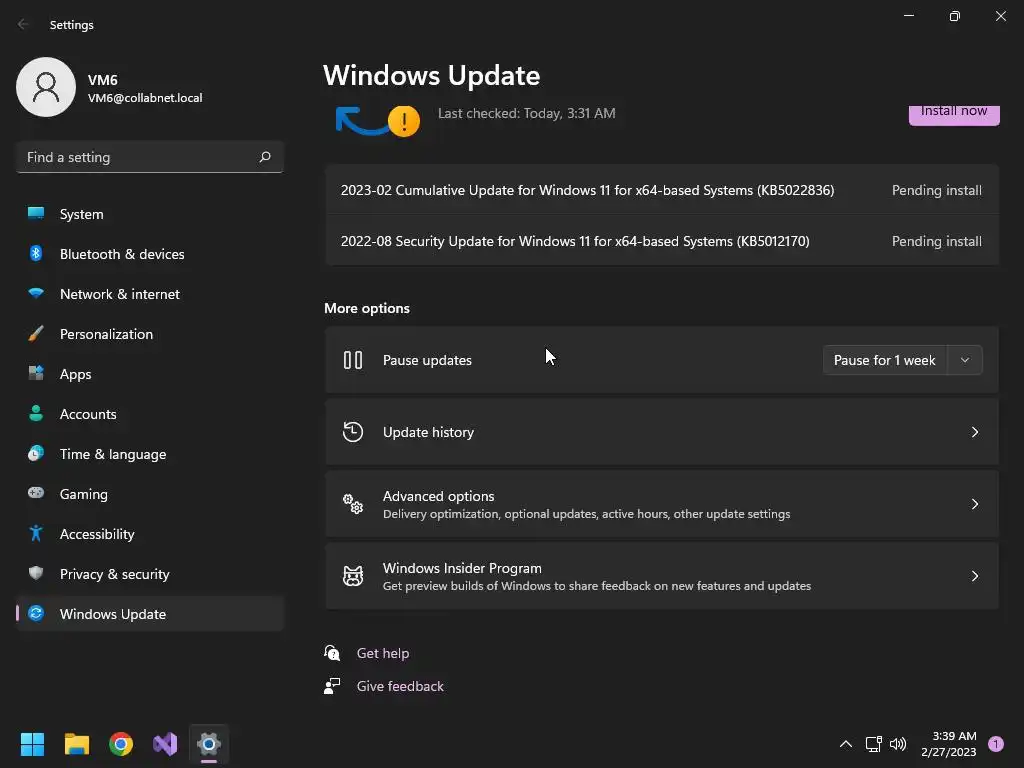Viewport: 1024px width, 768px height.
Task: Click the Settings taskbar icon
Action: coord(209,744)
